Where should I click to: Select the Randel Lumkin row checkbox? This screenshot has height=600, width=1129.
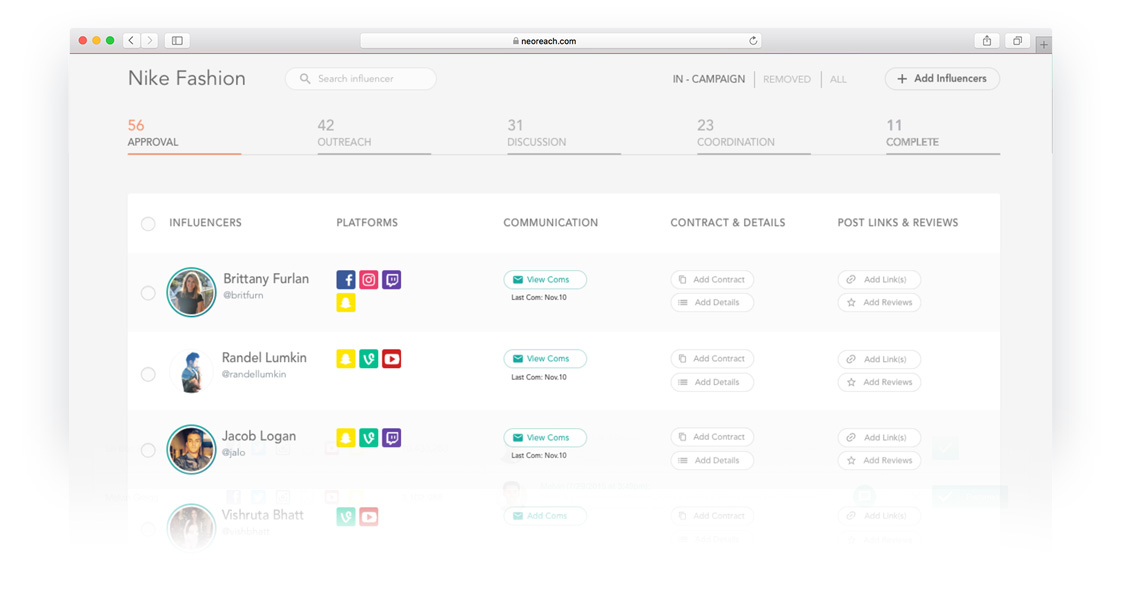(x=148, y=374)
